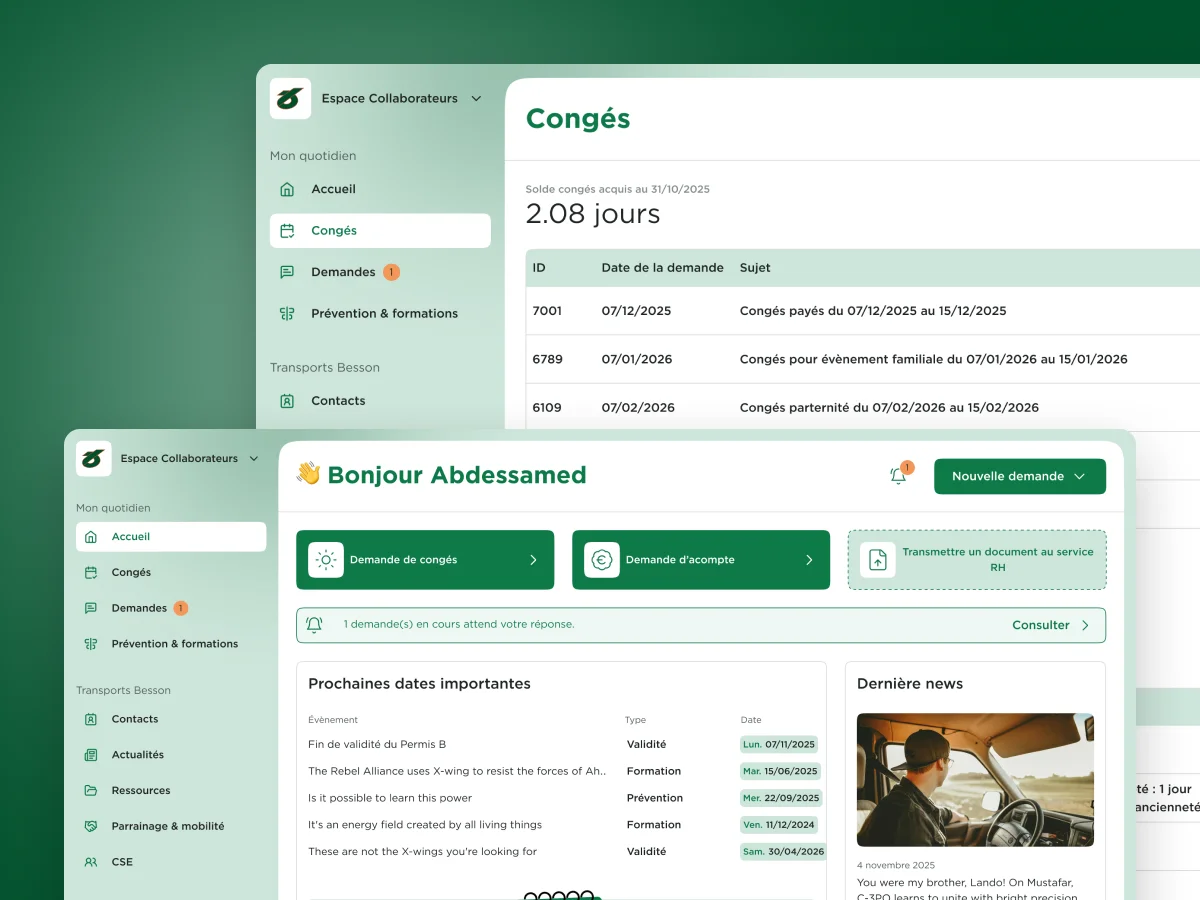Click the Besson logo in the front window
The image size is (1200, 900).
94,459
